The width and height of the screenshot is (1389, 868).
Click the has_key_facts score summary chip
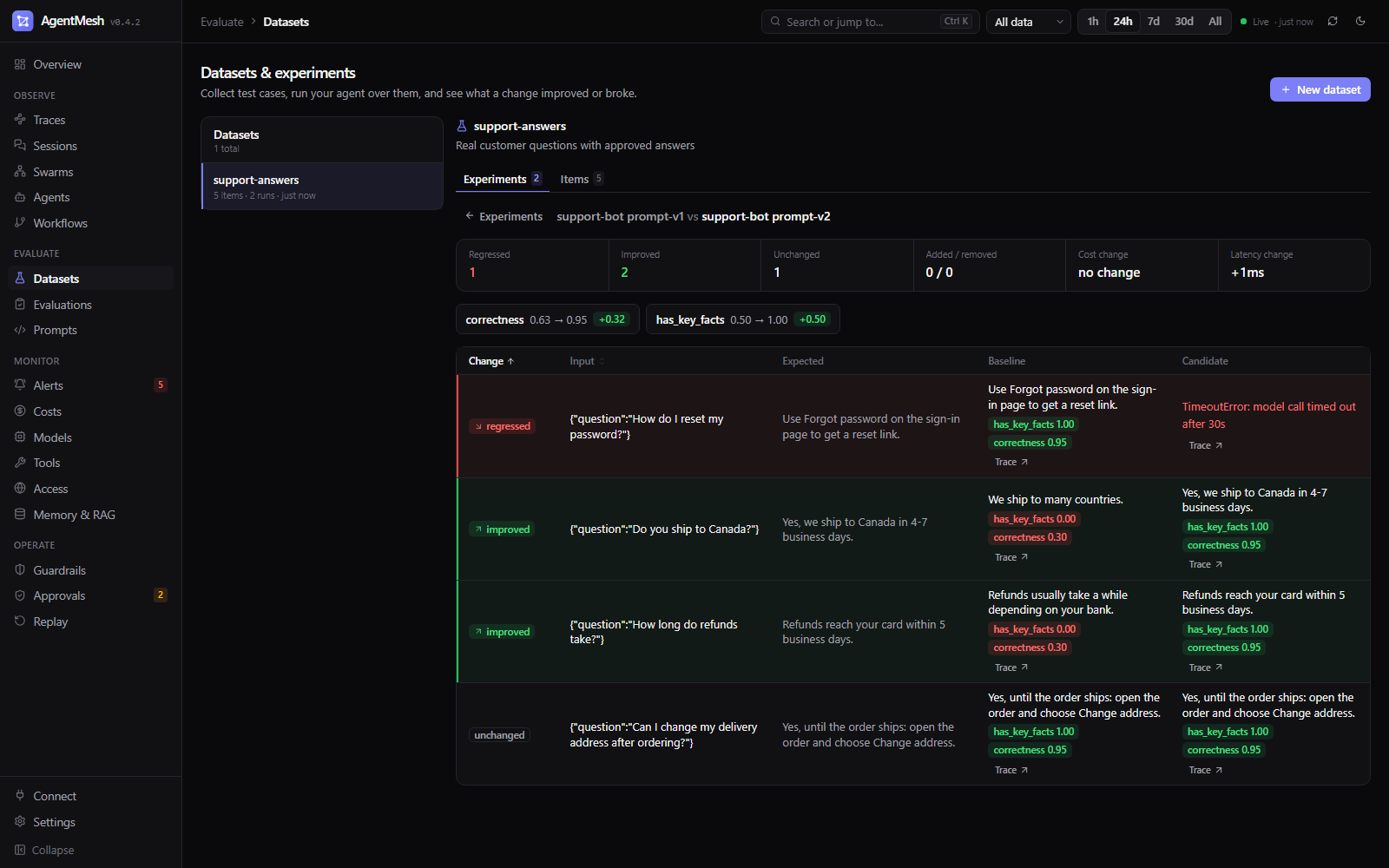[743, 319]
